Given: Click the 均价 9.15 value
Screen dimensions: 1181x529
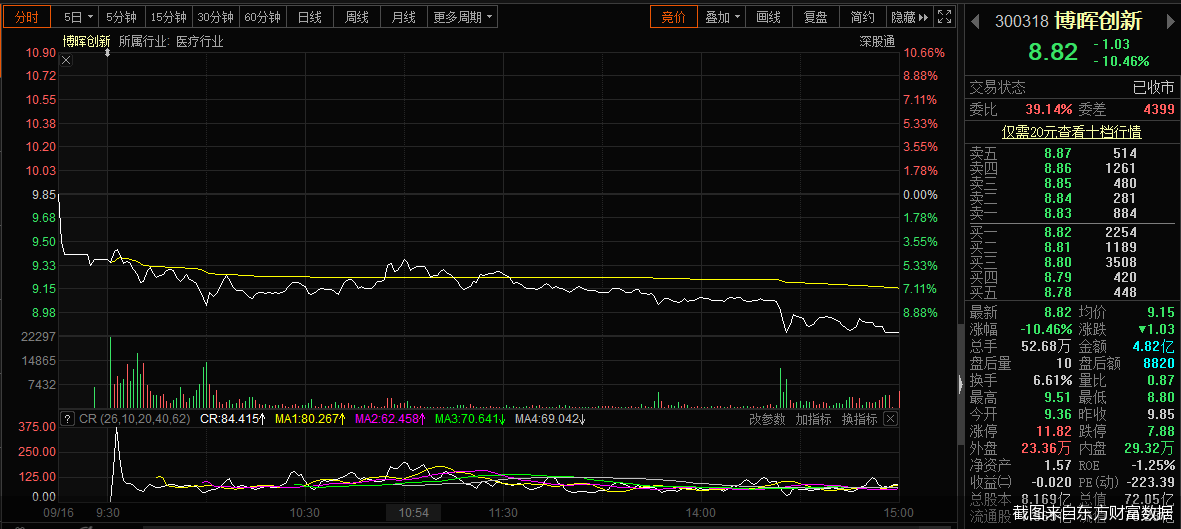Looking at the screenshot, I should pyautogui.click(x=1161, y=311).
